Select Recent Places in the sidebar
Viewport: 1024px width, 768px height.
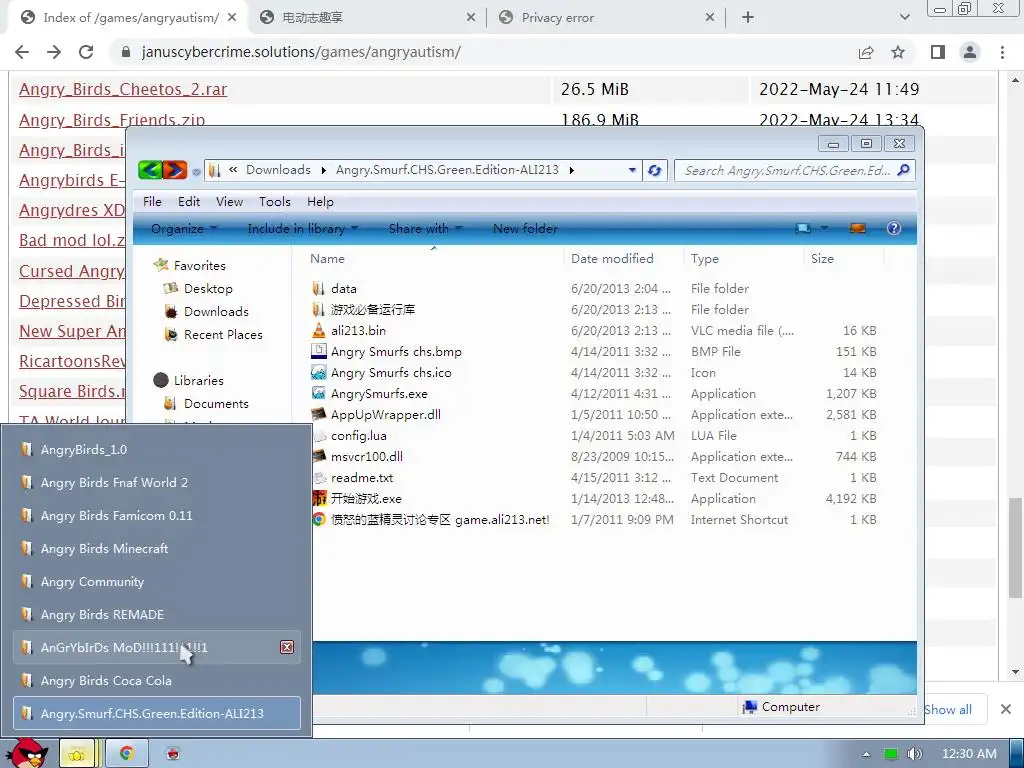223,334
